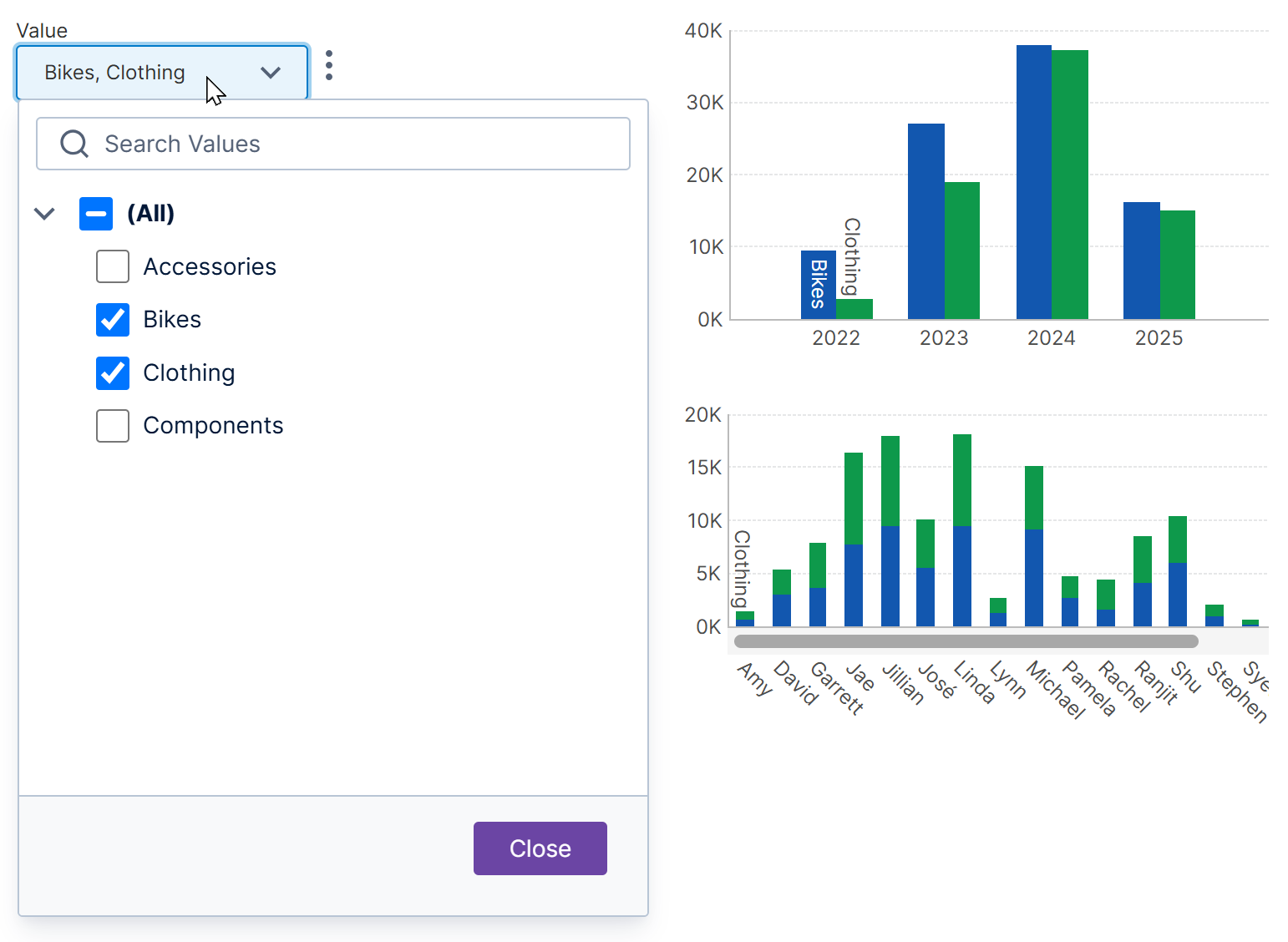1288x942 pixels.
Task: Uncheck the Clothing checkbox
Action: [x=113, y=373]
